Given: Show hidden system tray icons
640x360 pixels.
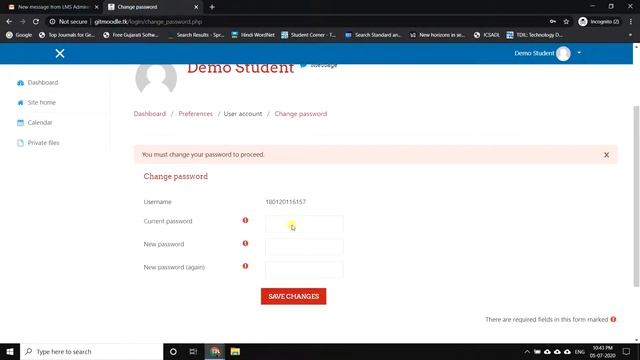Looking at the screenshot, I should pos(527,352).
